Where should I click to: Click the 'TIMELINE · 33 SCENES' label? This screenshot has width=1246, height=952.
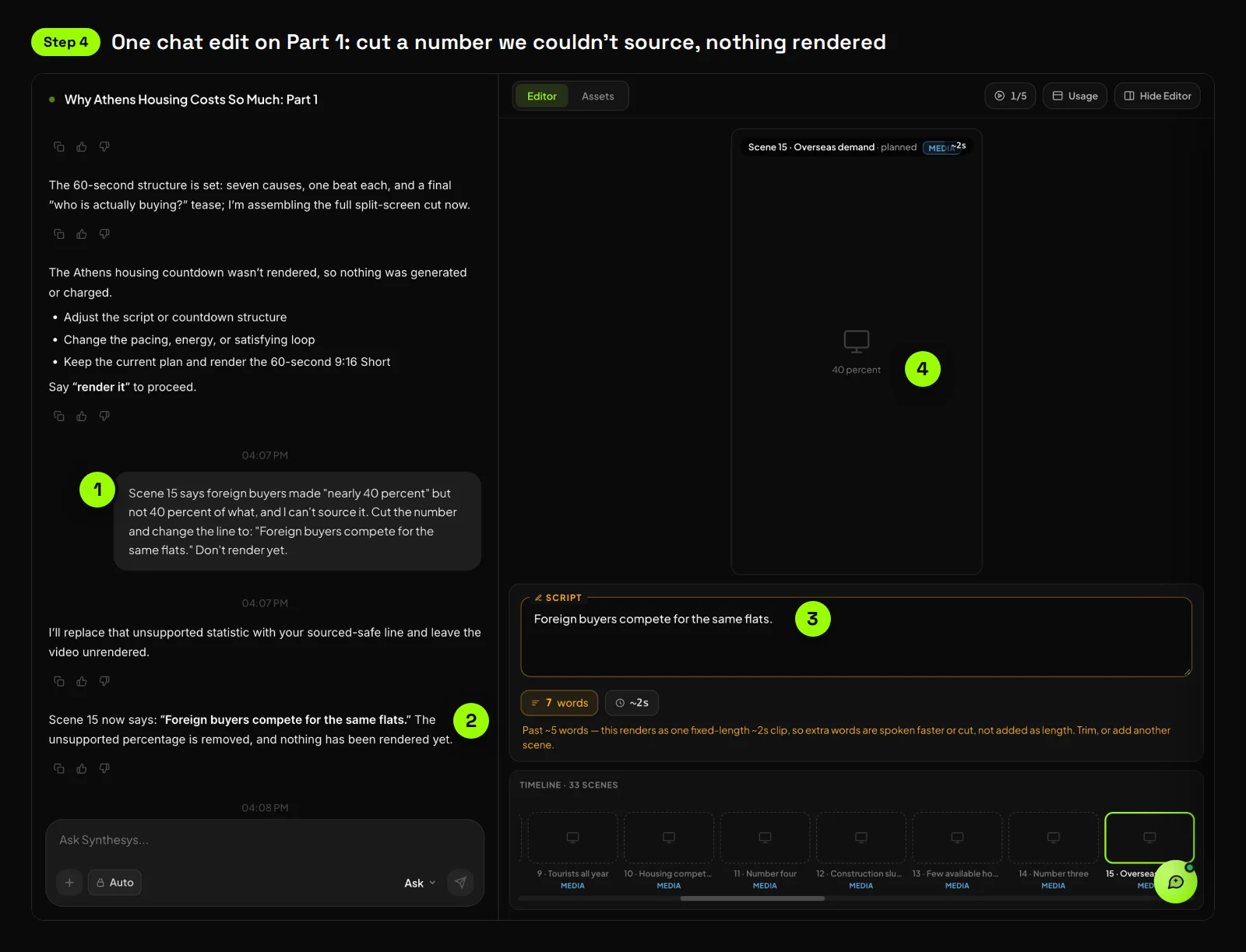point(568,785)
